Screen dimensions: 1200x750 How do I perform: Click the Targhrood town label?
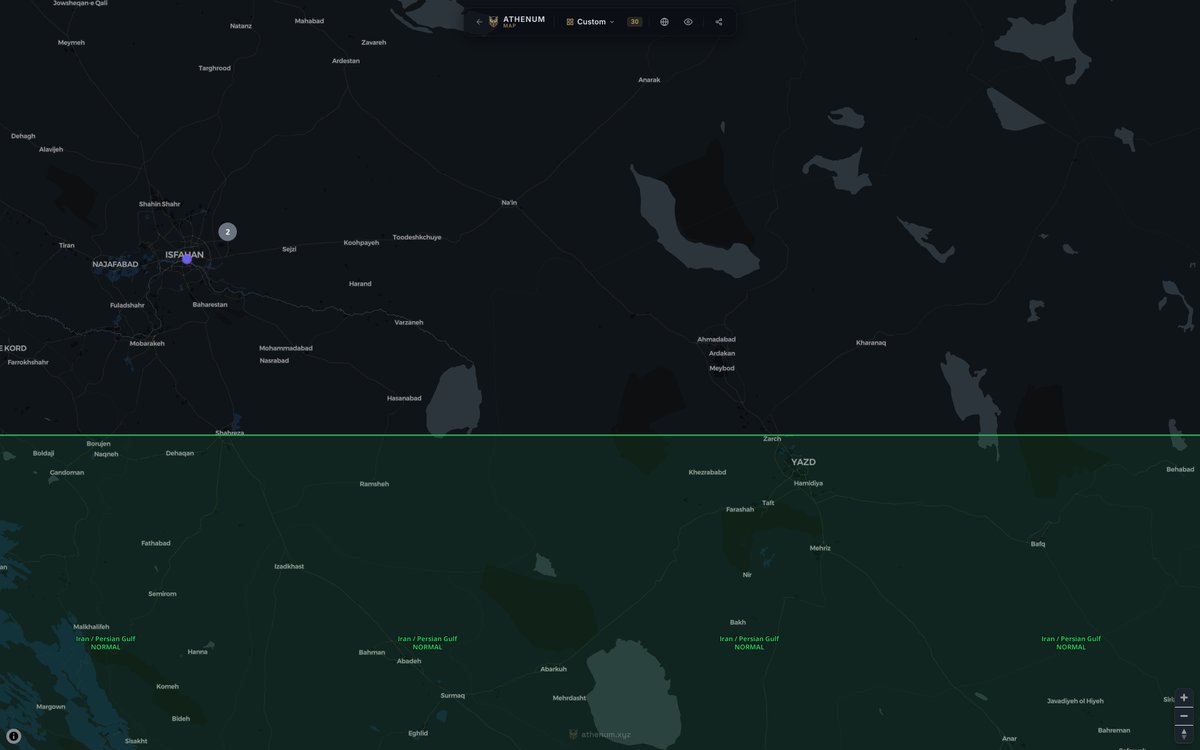(x=215, y=68)
